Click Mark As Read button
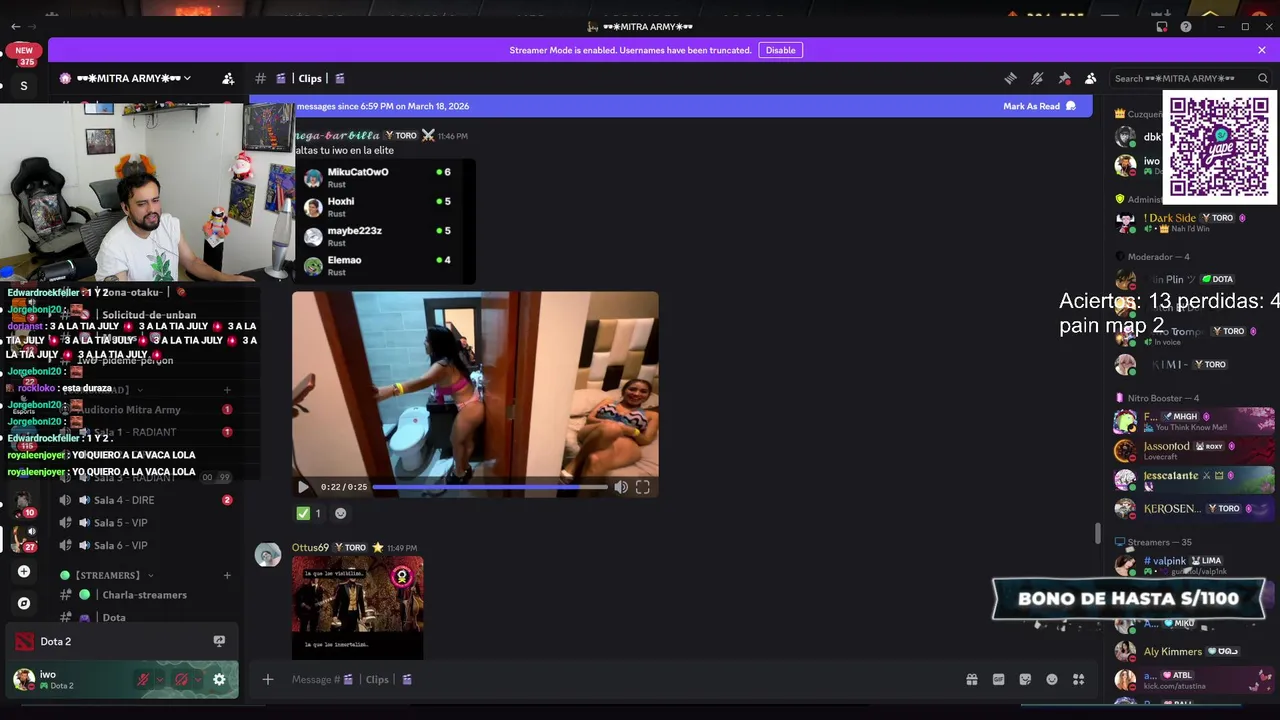 click(1039, 106)
